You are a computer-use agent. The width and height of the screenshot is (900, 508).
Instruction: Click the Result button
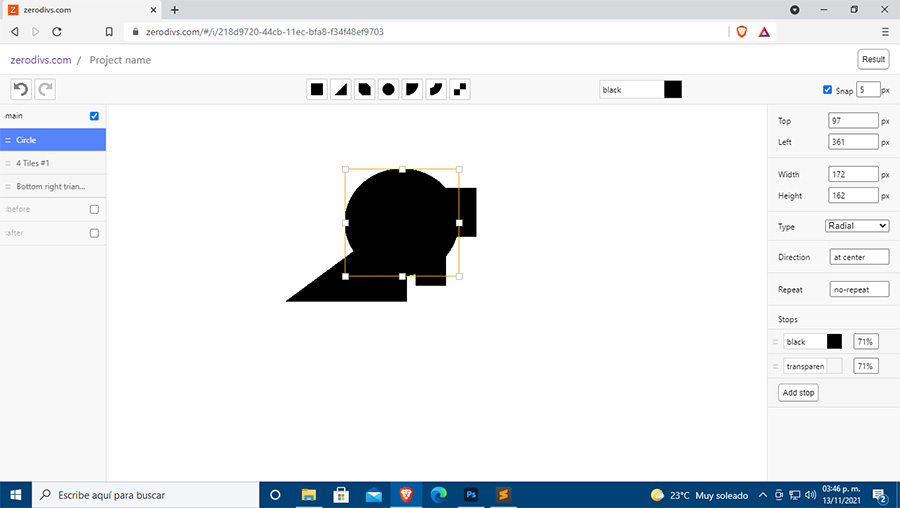[x=873, y=60]
